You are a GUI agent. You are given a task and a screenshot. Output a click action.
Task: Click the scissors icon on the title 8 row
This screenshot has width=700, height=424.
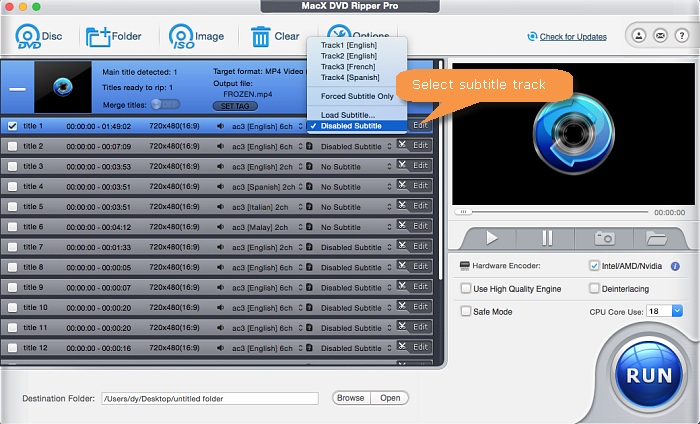402,266
